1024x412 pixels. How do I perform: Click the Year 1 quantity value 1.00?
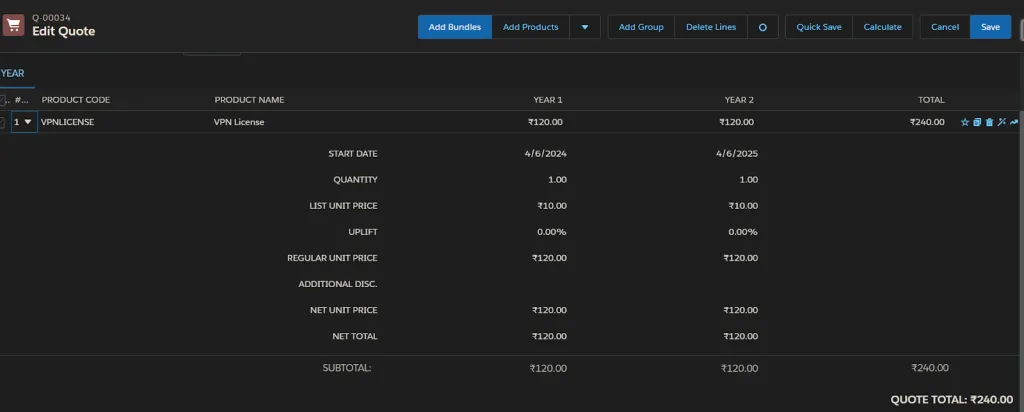click(x=557, y=180)
